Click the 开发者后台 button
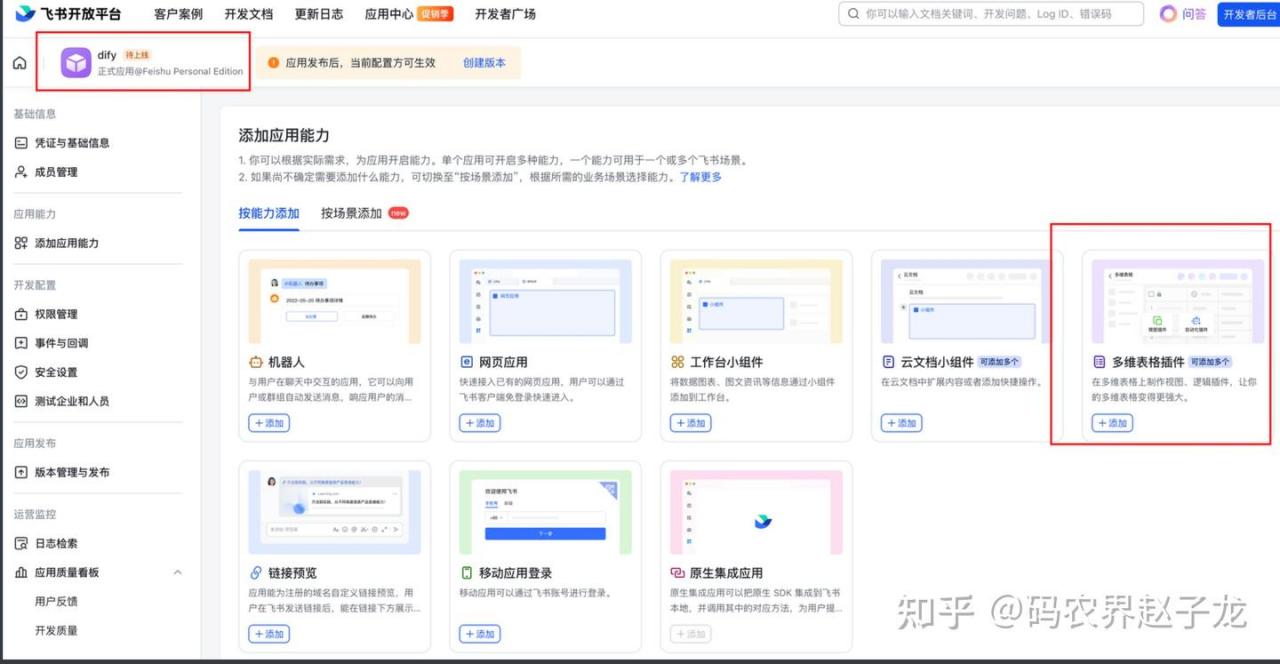The width and height of the screenshot is (1280, 664). pos(1248,14)
